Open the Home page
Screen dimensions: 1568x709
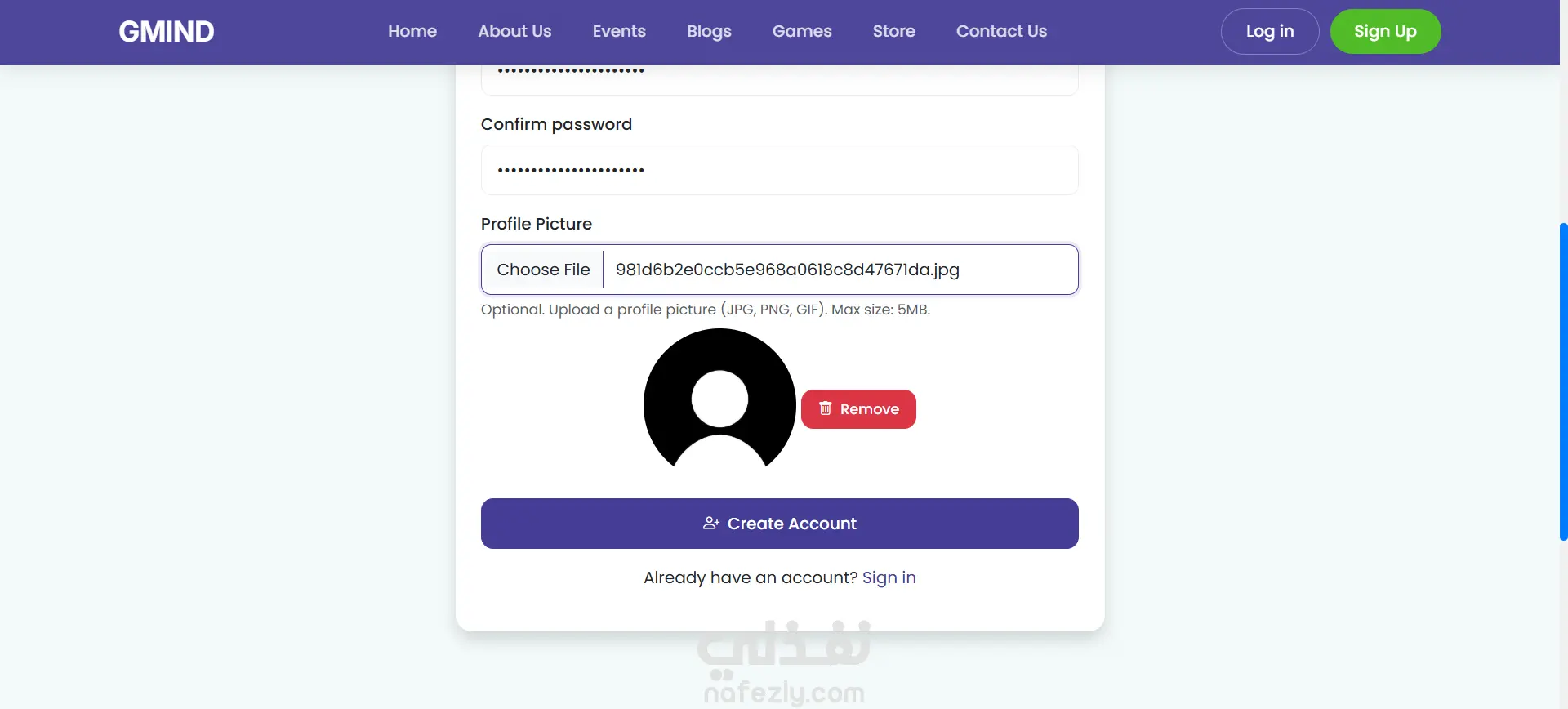tap(412, 32)
